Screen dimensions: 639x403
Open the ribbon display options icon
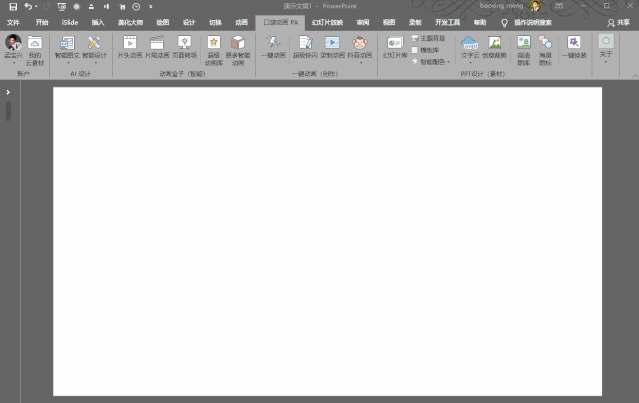pos(559,6)
